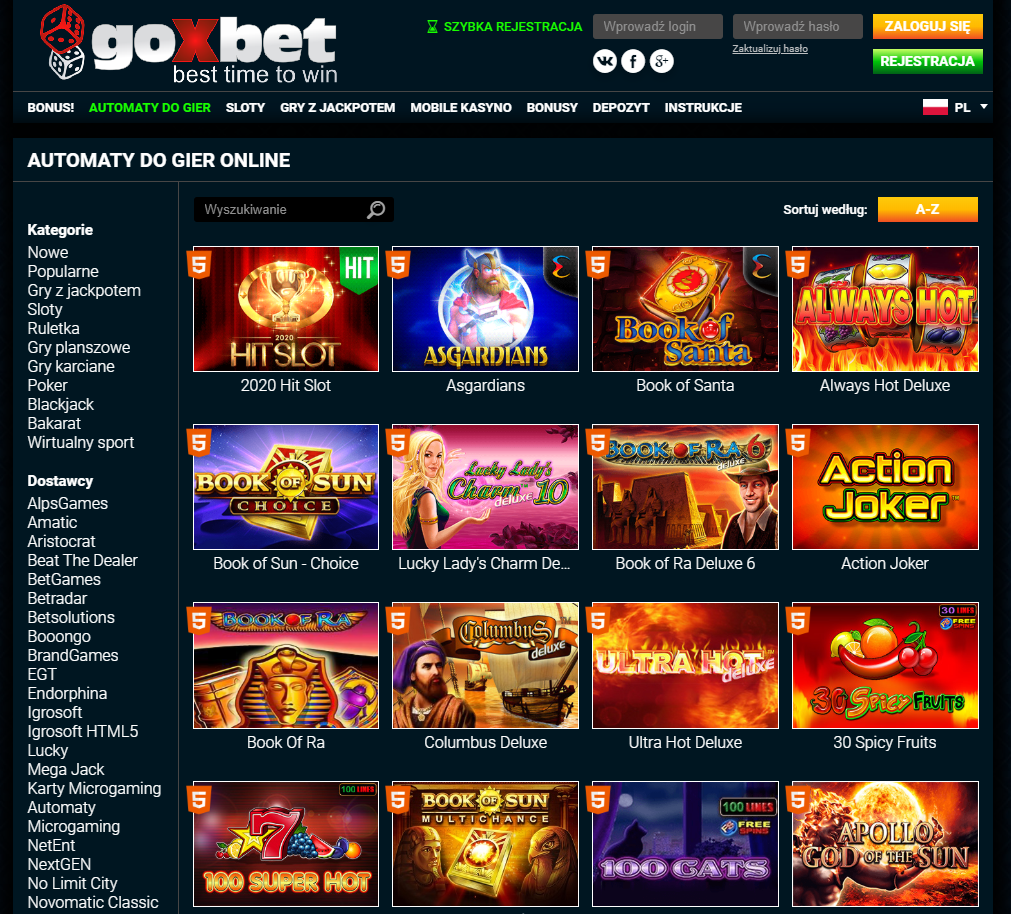Open the PL language dropdown arrow
The width and height of the screenshot is (1011, 914).
[x=984, y=106]
